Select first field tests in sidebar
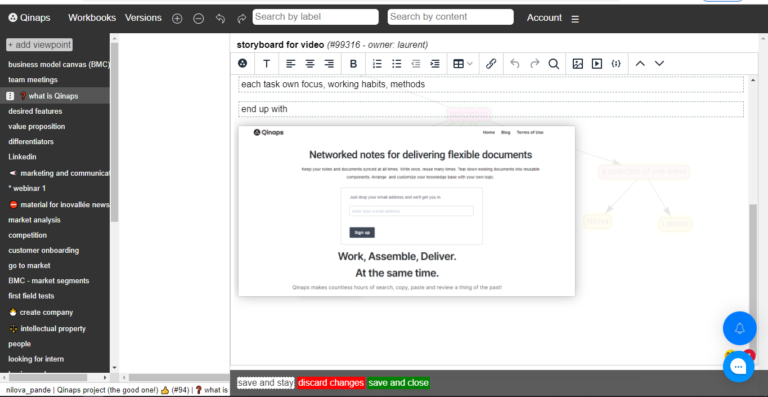 (x=31, y=296)
